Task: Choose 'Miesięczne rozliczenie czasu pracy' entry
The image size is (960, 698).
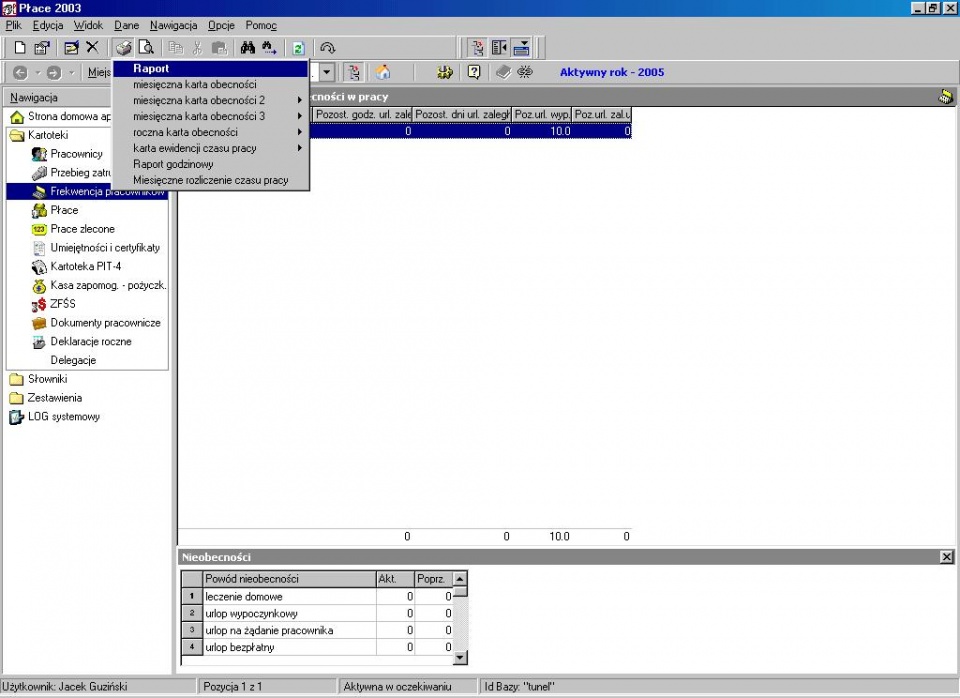Action: click(x=211, y=180)
